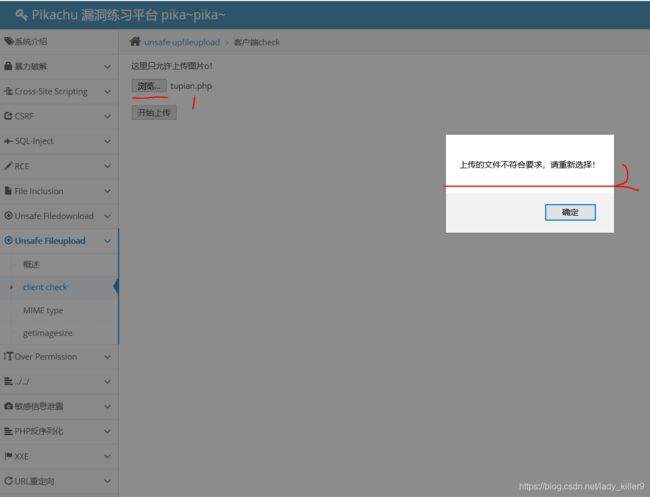Collapse the Unsafe Fileupload chevron
The width and height of the screenshot is (650, 497).
pos(107,241)
